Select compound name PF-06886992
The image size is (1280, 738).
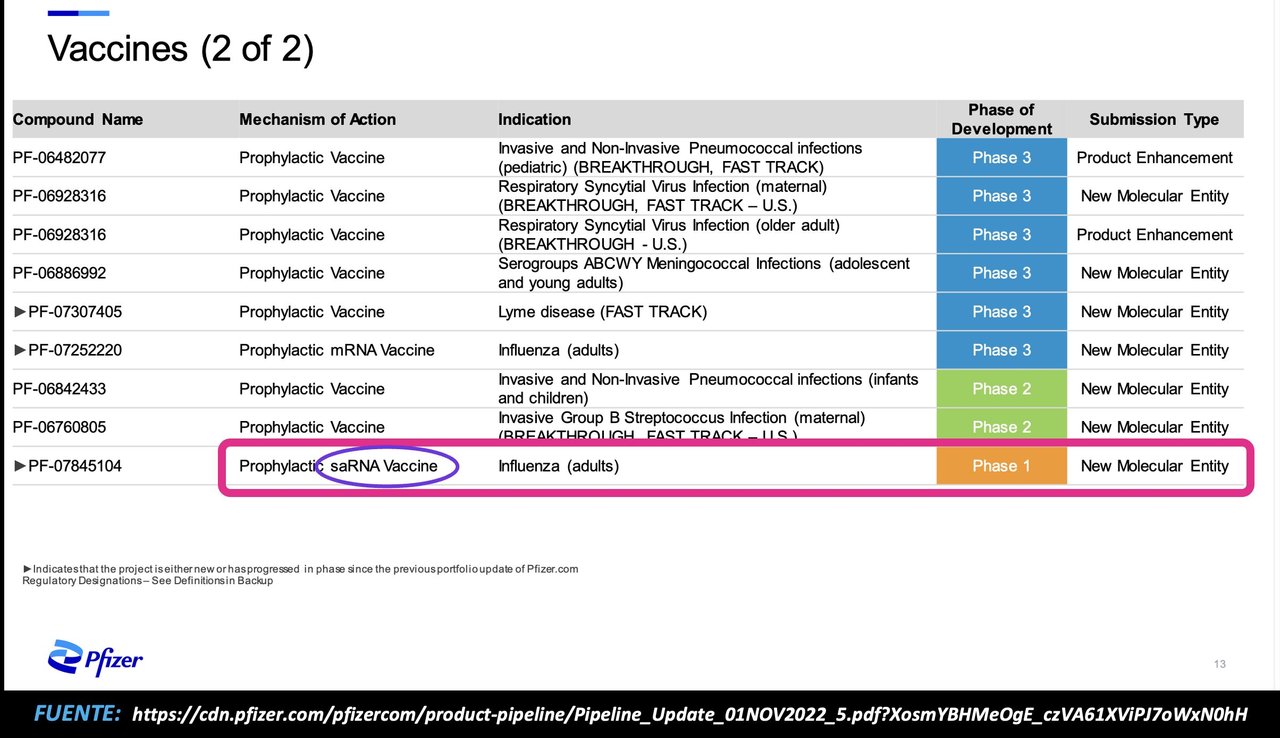pos(59,273)
